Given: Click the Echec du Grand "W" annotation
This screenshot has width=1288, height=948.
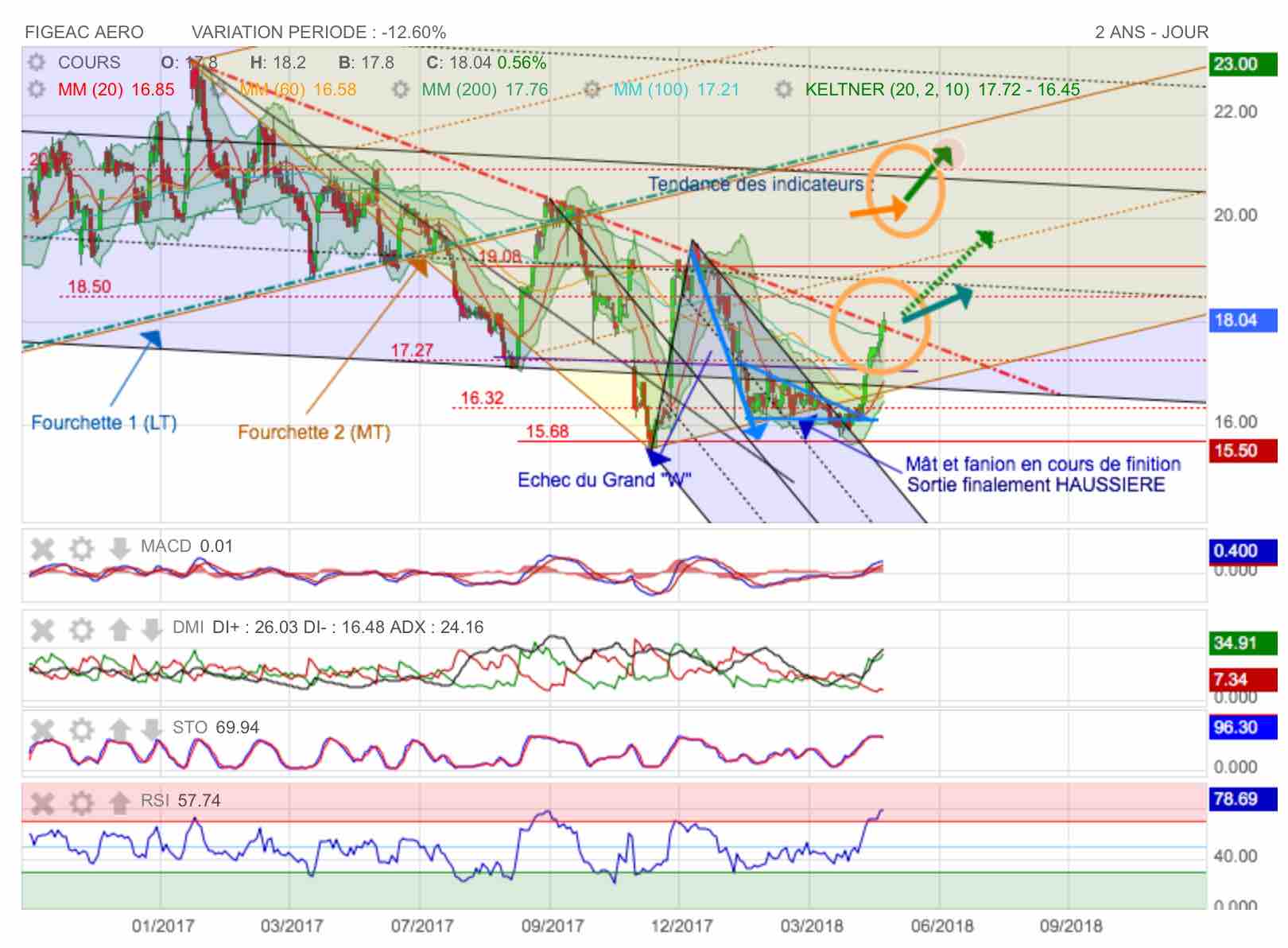Looking at the screenshot, I should 604,480.
